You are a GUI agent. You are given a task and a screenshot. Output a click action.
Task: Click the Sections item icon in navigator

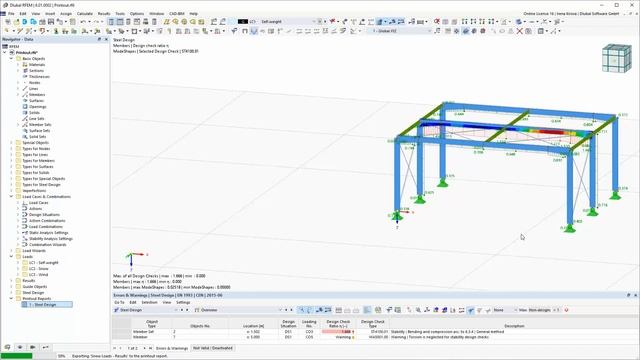(x=25, y=71)
